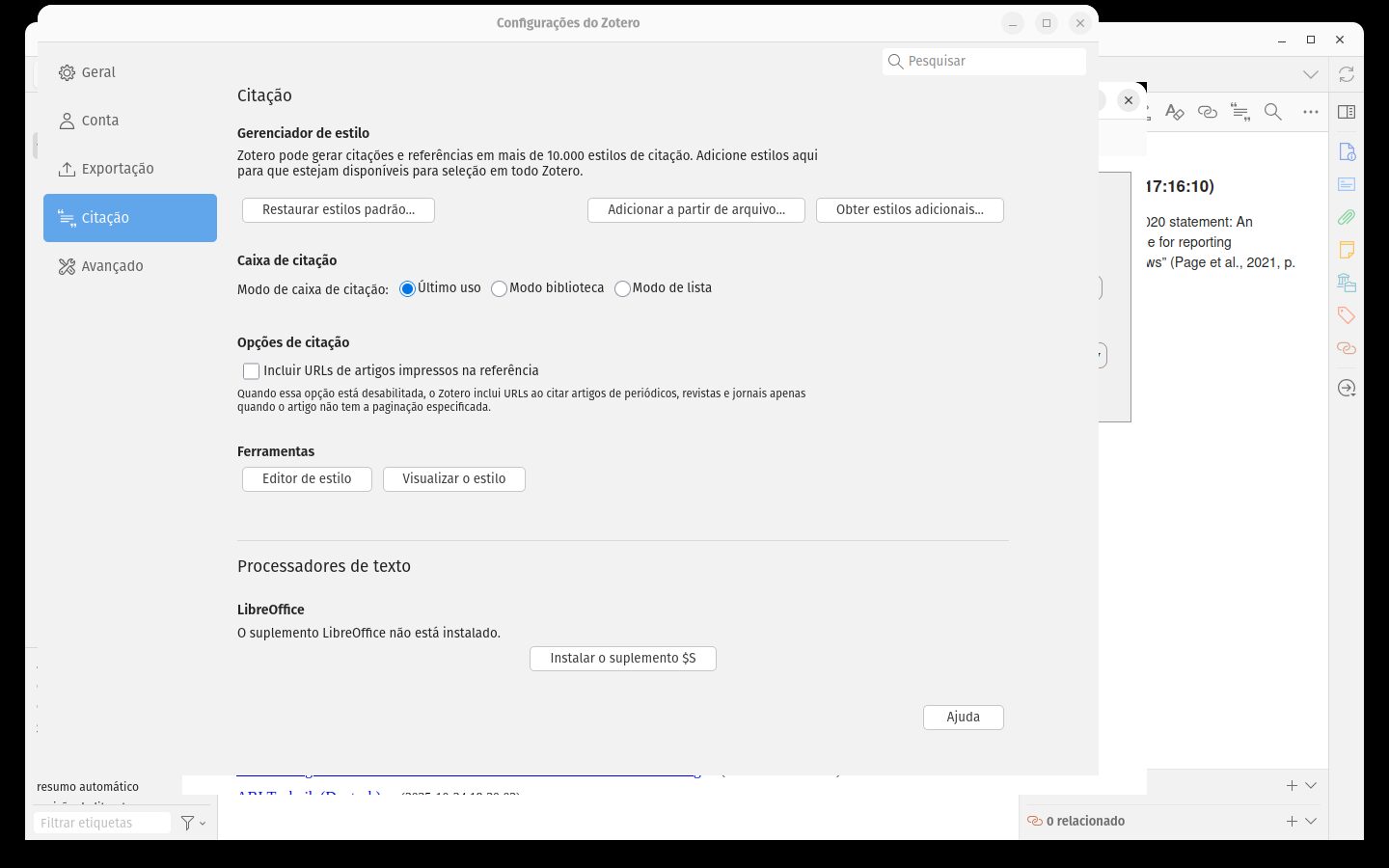Expand the tab list chevron in main window
The height and width of the screenshot is (868, 1389).
pyautogui.click(x=1310, y=74)
